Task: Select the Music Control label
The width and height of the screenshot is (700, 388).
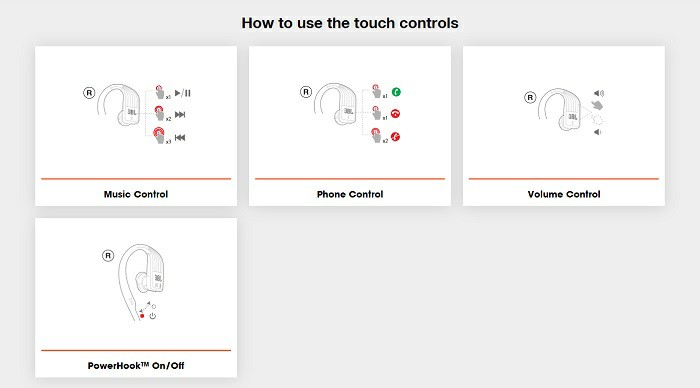Action: coord(136,194)
